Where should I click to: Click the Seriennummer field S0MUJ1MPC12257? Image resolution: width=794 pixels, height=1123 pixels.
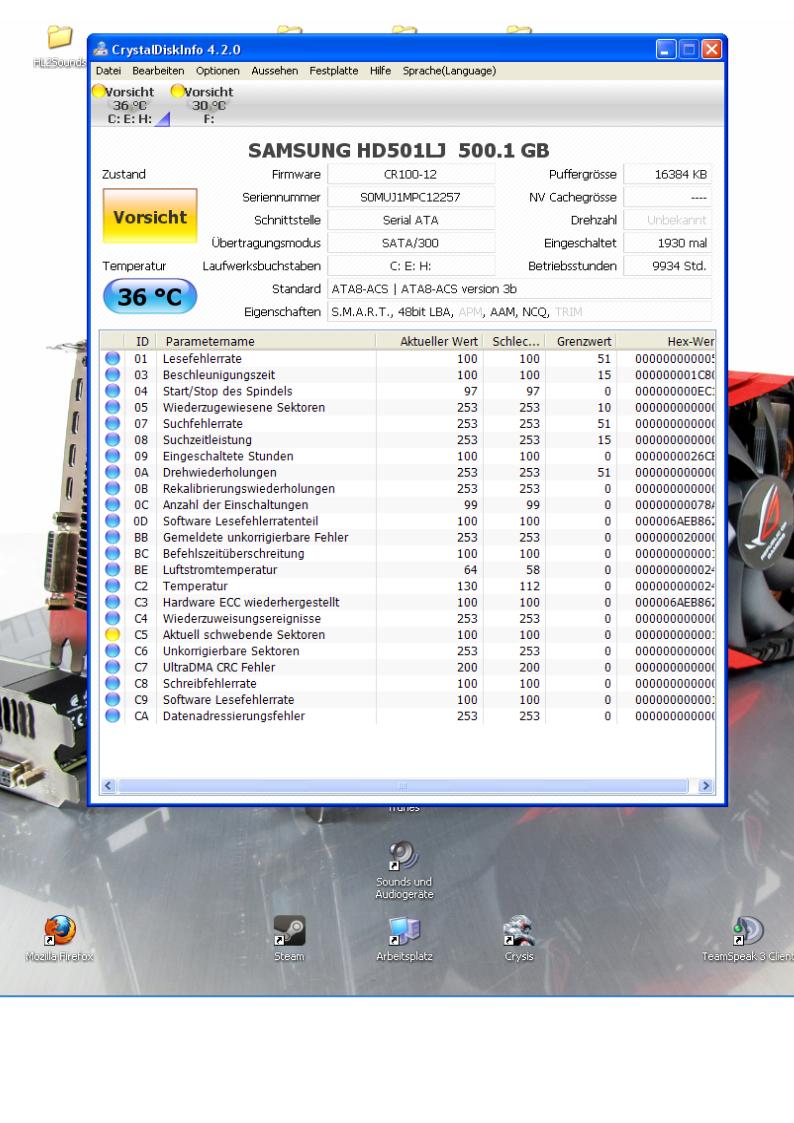click(410, 197)
